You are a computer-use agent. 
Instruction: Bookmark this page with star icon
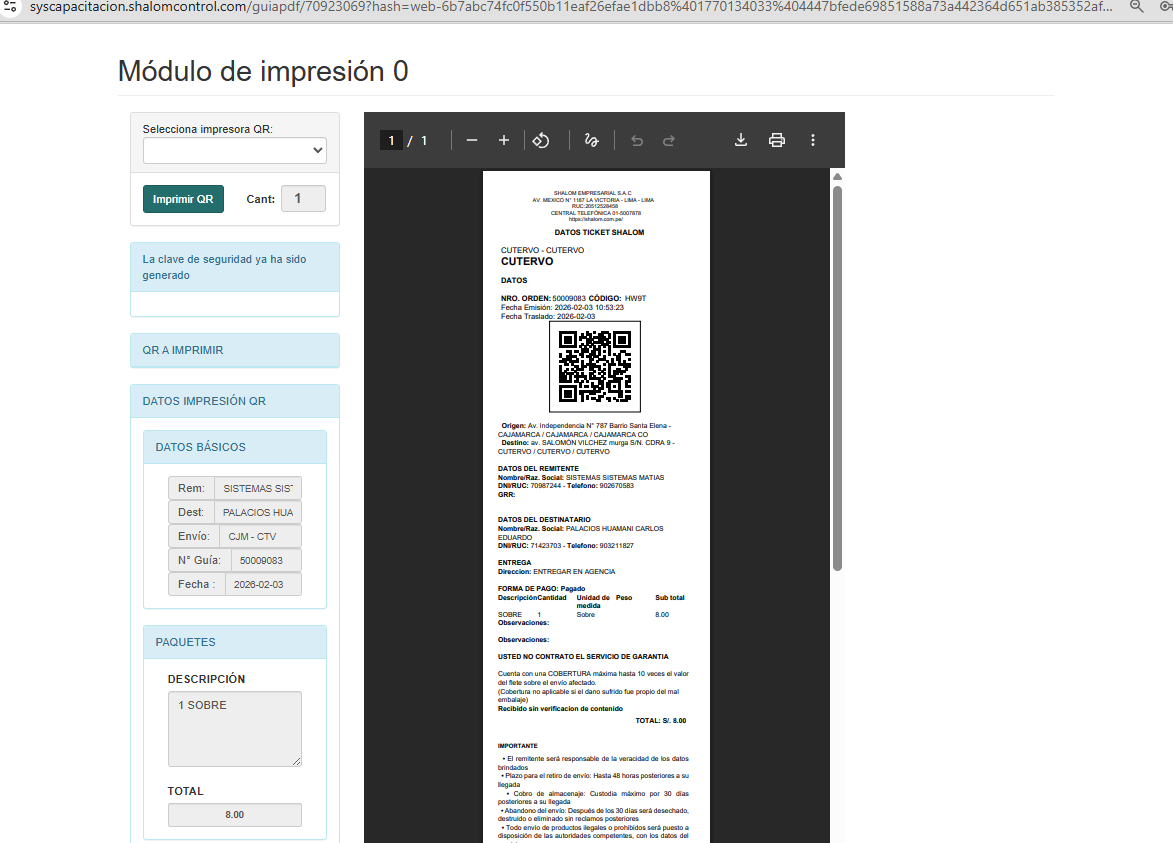click(x=1166, y=7)
